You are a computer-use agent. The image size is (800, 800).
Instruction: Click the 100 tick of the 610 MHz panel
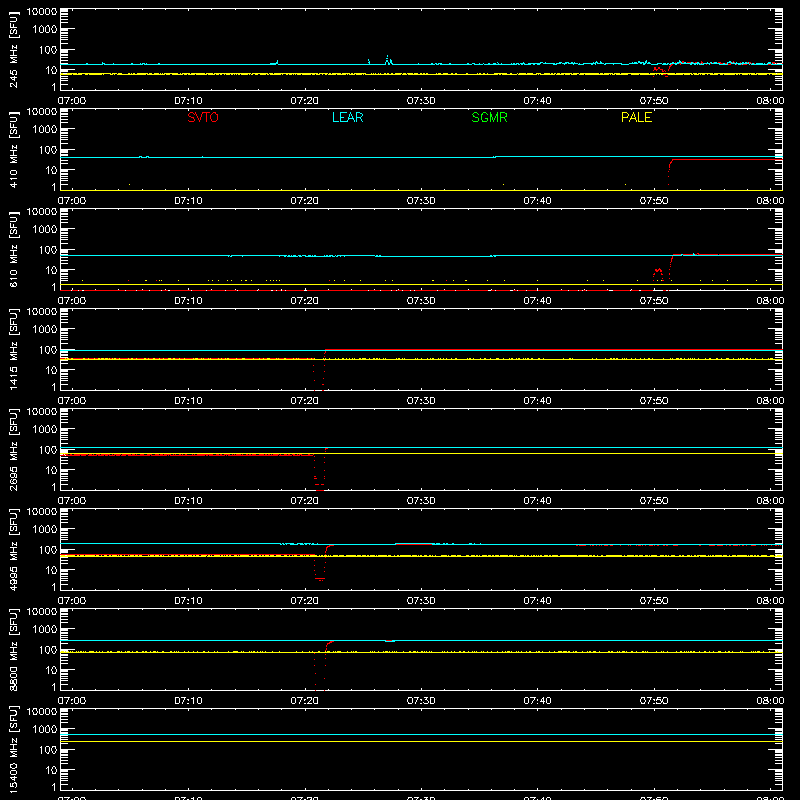point(48,250)
